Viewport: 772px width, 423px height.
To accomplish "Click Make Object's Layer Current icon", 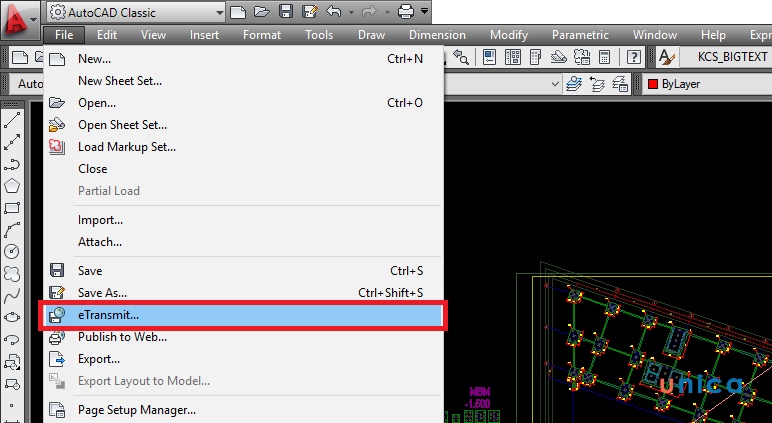I will (x=574, y=84).
